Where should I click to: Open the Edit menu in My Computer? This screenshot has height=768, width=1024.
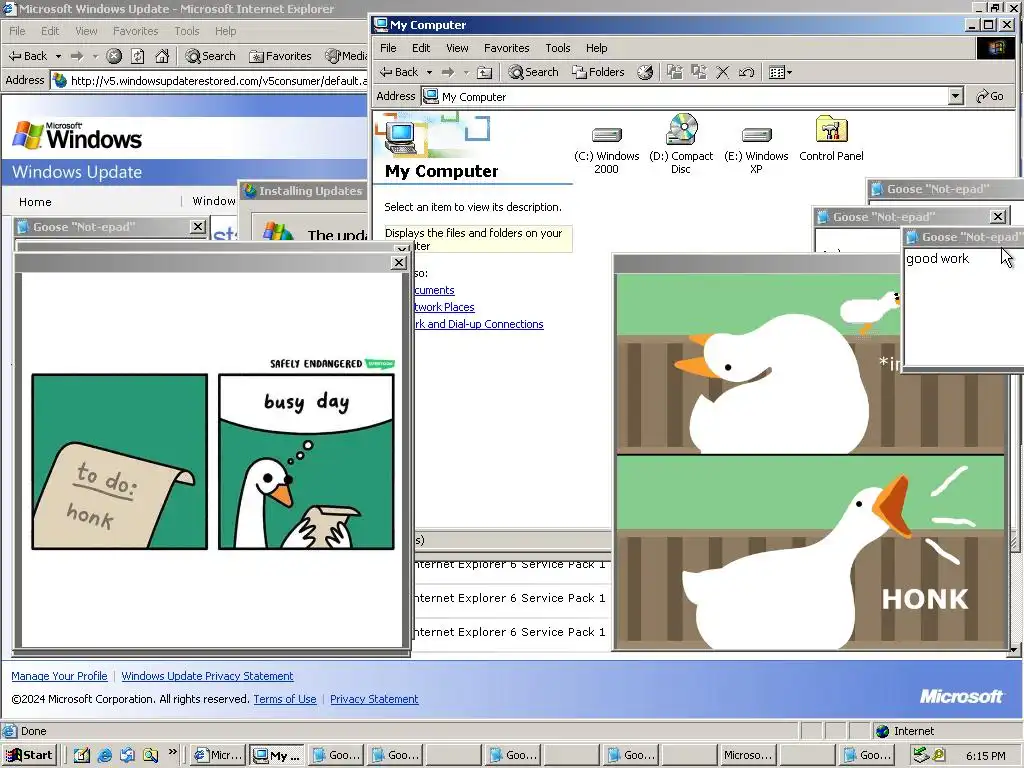pyautogui.click(x=421, y=48)
